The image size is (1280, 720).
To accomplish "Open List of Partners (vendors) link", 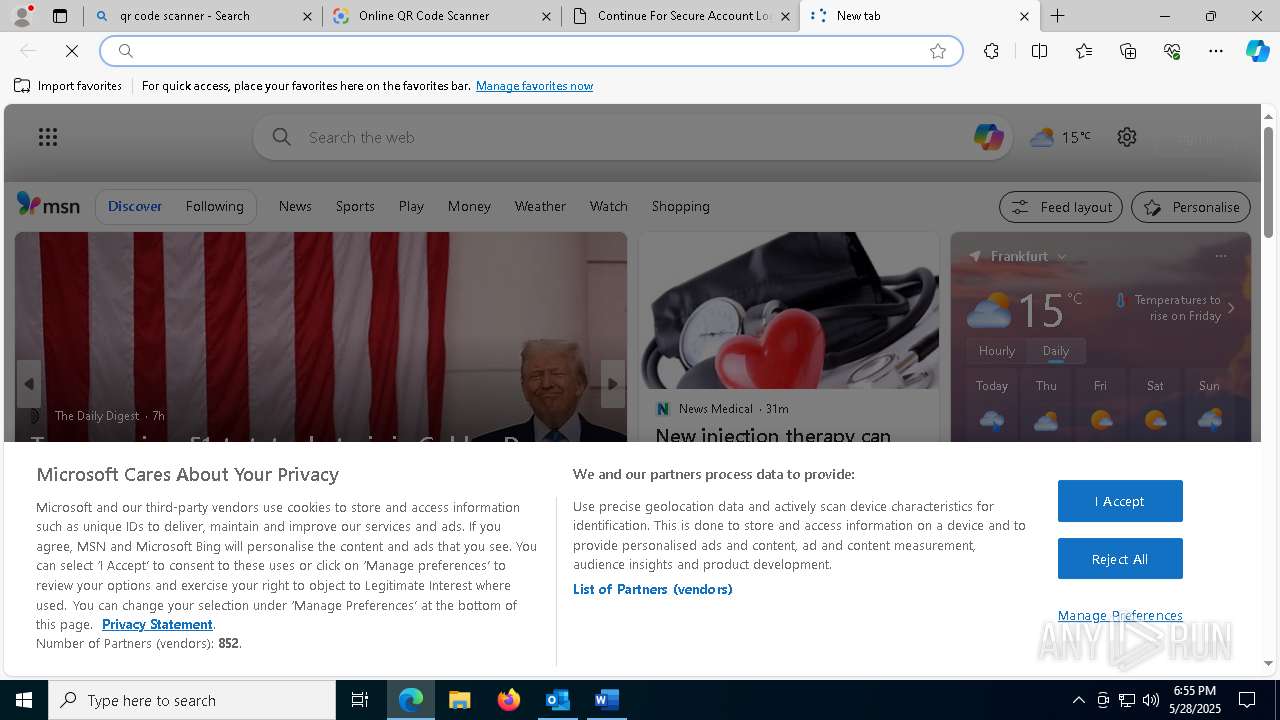I will point(653,589).
